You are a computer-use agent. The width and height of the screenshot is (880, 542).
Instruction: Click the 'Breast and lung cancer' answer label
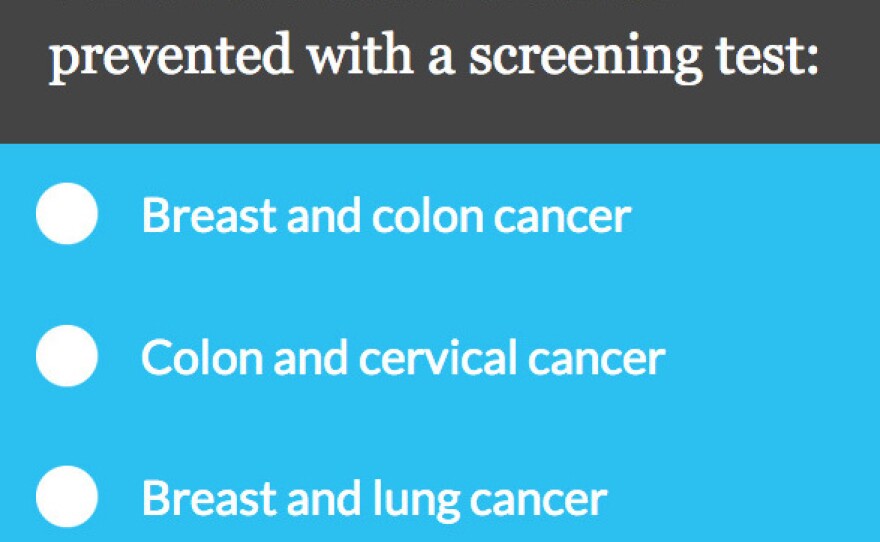374,498
